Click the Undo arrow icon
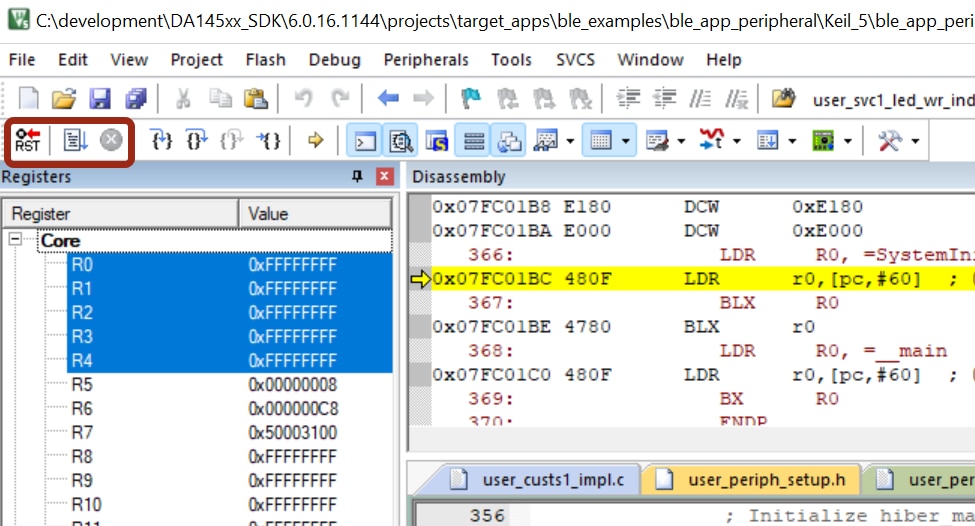This screenshot has height=526, width=975. [x=303, y=98]
